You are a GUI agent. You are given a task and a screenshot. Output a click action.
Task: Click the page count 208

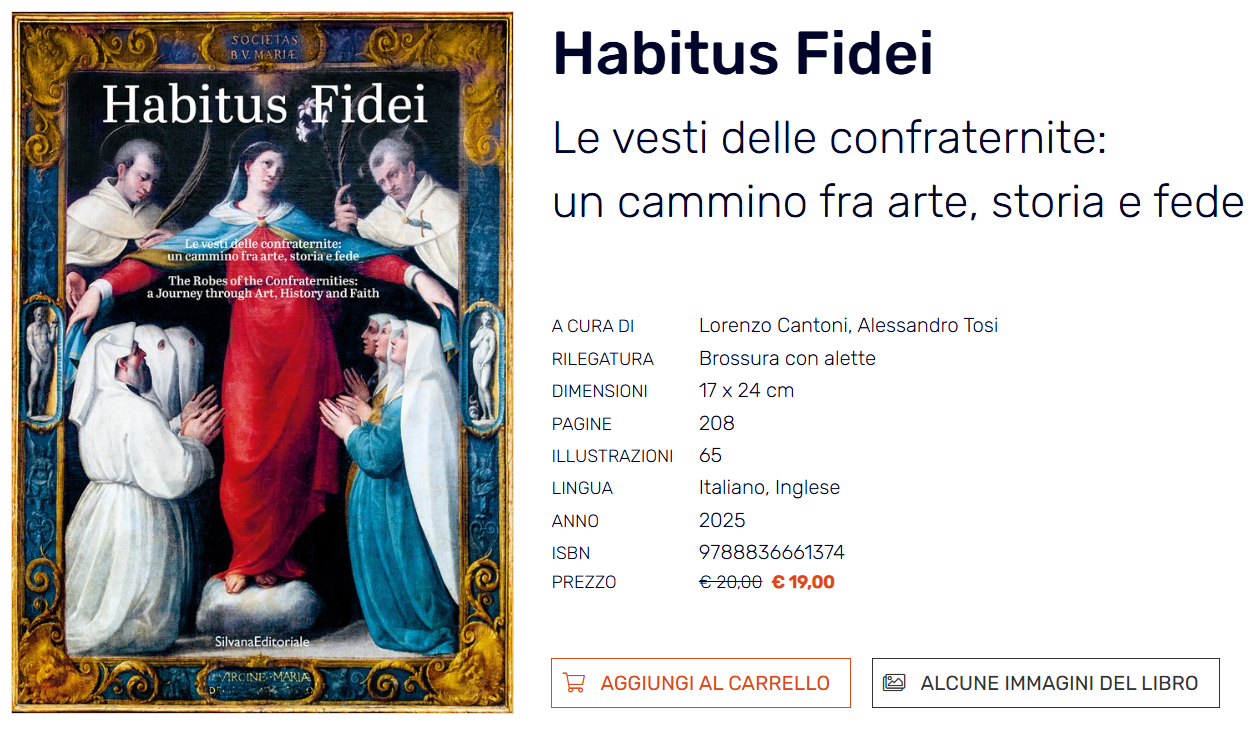(716, 423)
